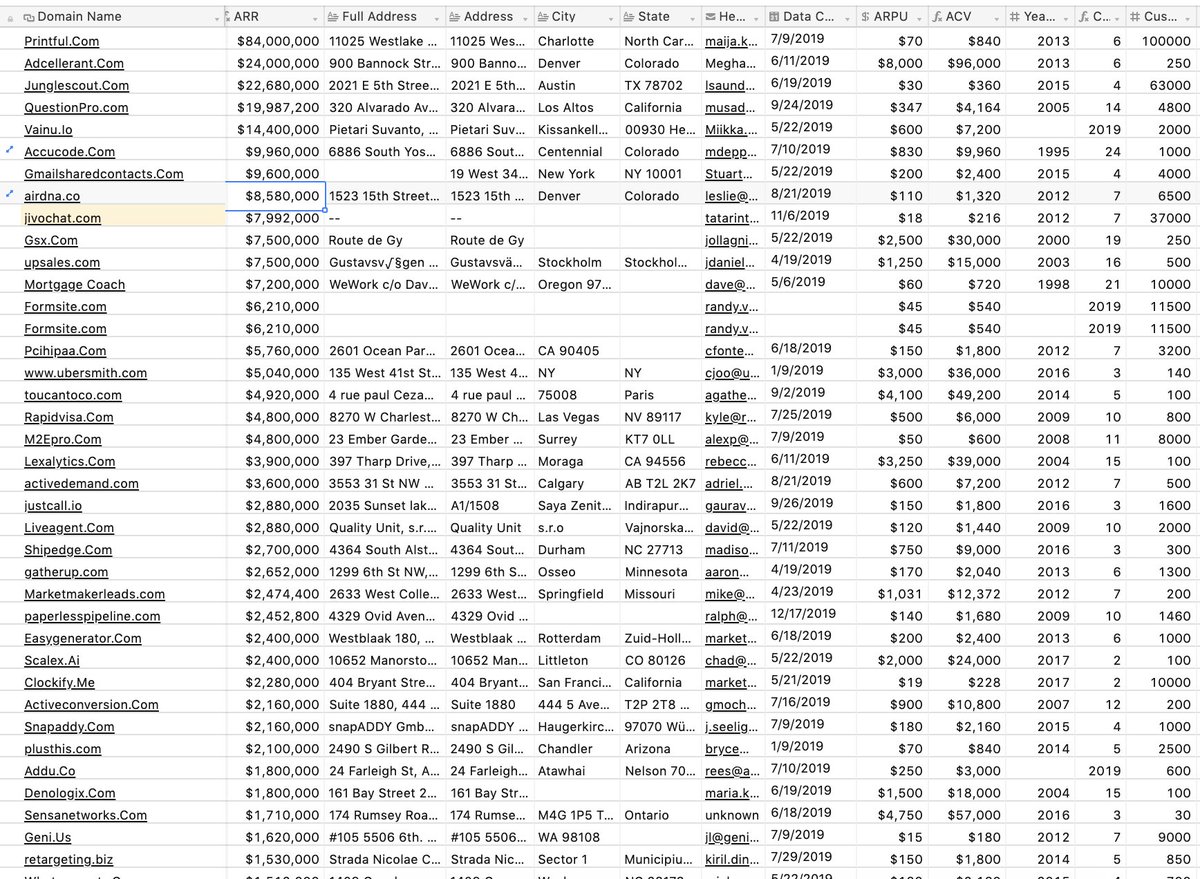Open the Full Address column dropdown arrow

coord(439,17)
